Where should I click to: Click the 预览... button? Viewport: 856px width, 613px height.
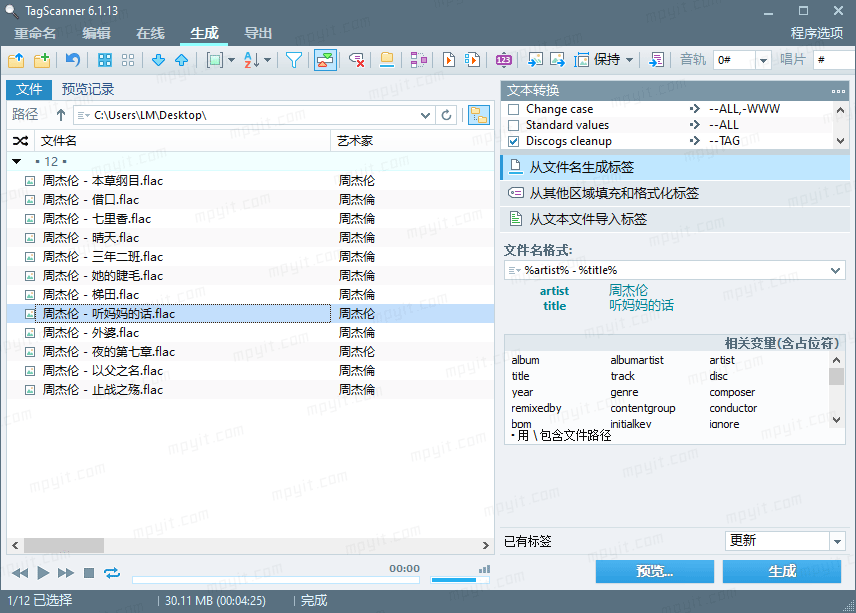pyautogui.click(x=655, y=572)
